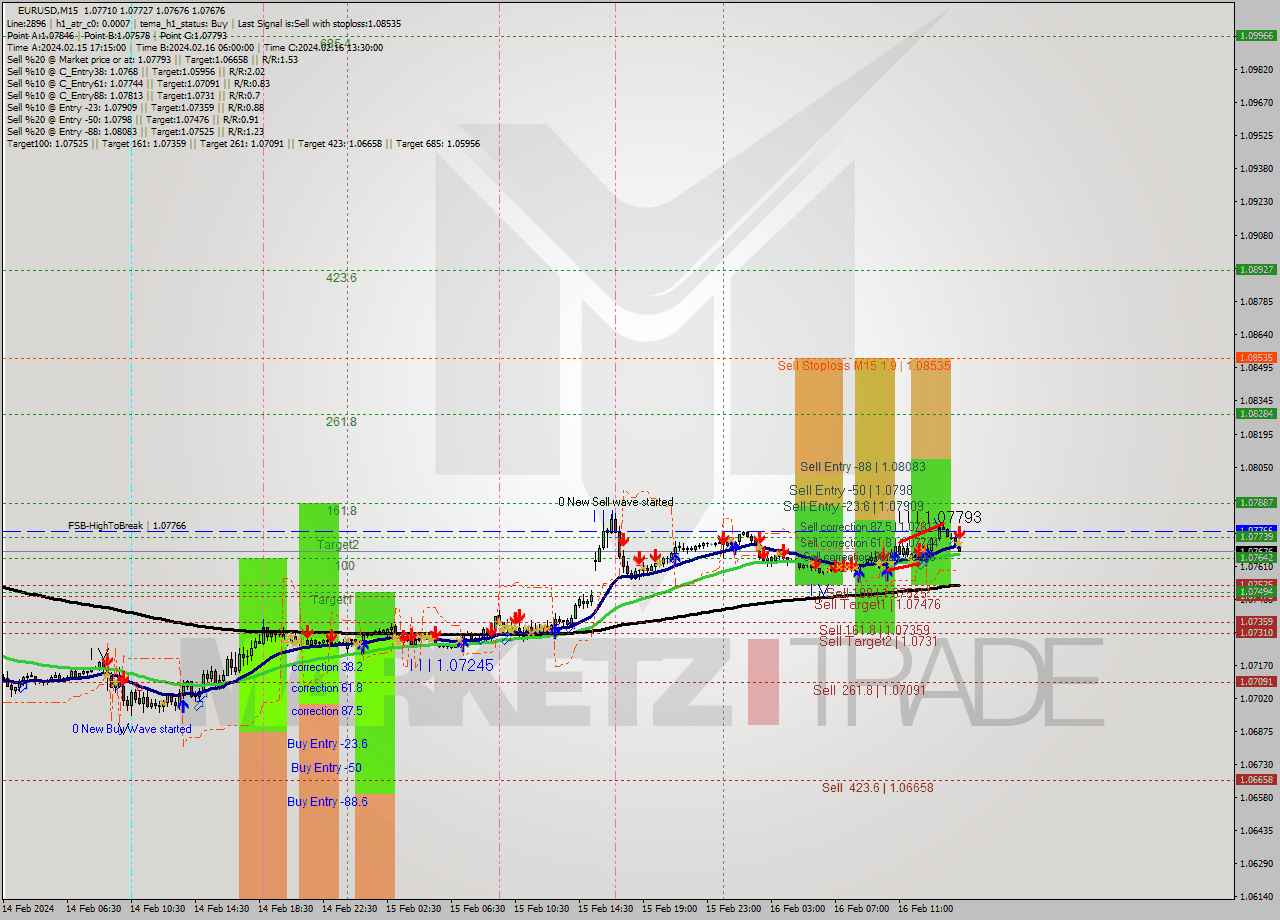Click 'Sell 261.8 | 1.07091' label
The width and height of the screenshot is (1280, 920).
(869, 690)
